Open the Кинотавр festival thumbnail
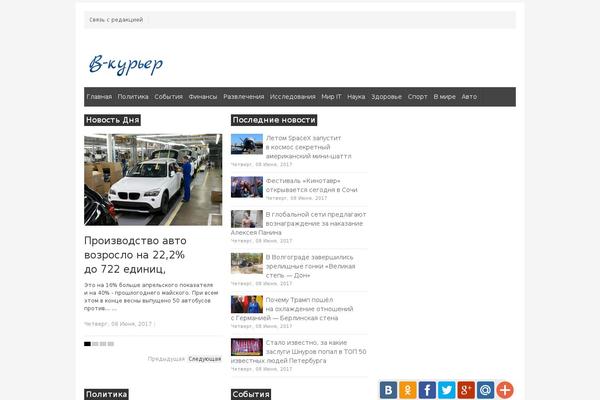This screenshot has height=400, width=600. click(x=247, y=187)
